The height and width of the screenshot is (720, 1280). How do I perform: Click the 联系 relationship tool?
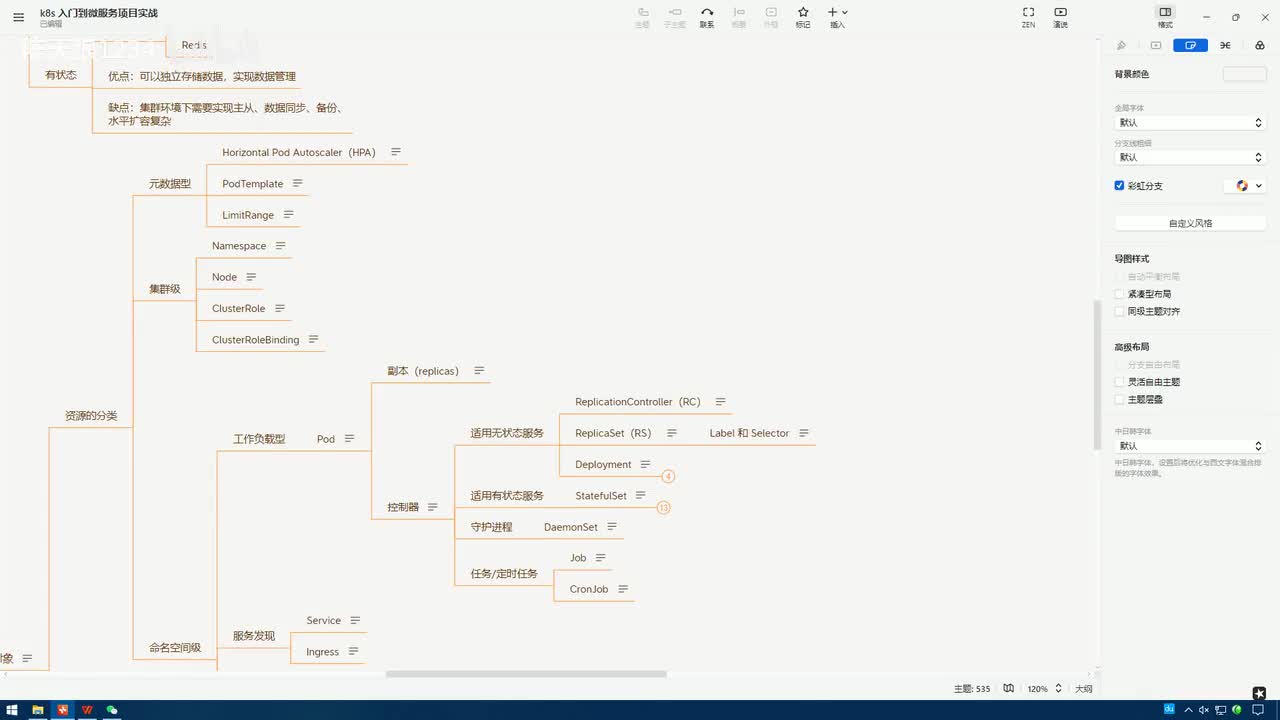click(x=707, y=17)
